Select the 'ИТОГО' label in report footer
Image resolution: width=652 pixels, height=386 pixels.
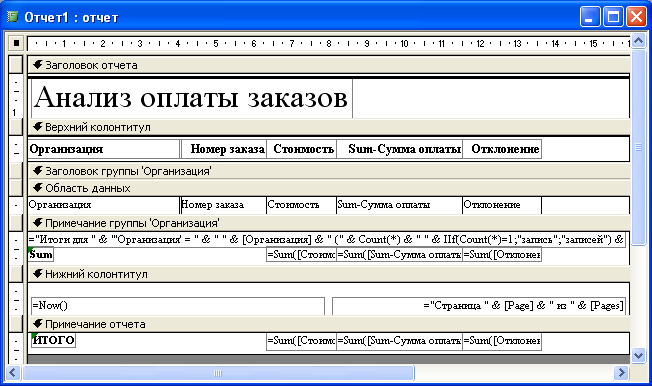click(x=53, y=340)
